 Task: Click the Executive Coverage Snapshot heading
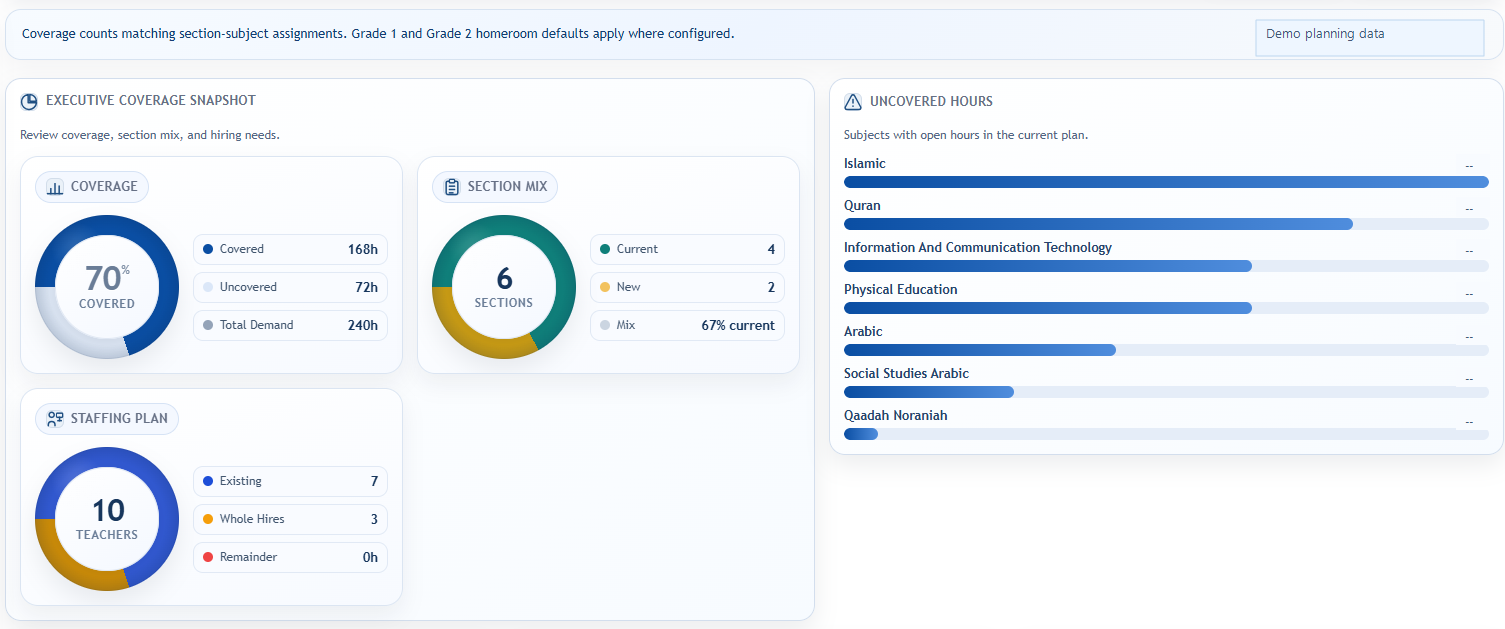151,101
